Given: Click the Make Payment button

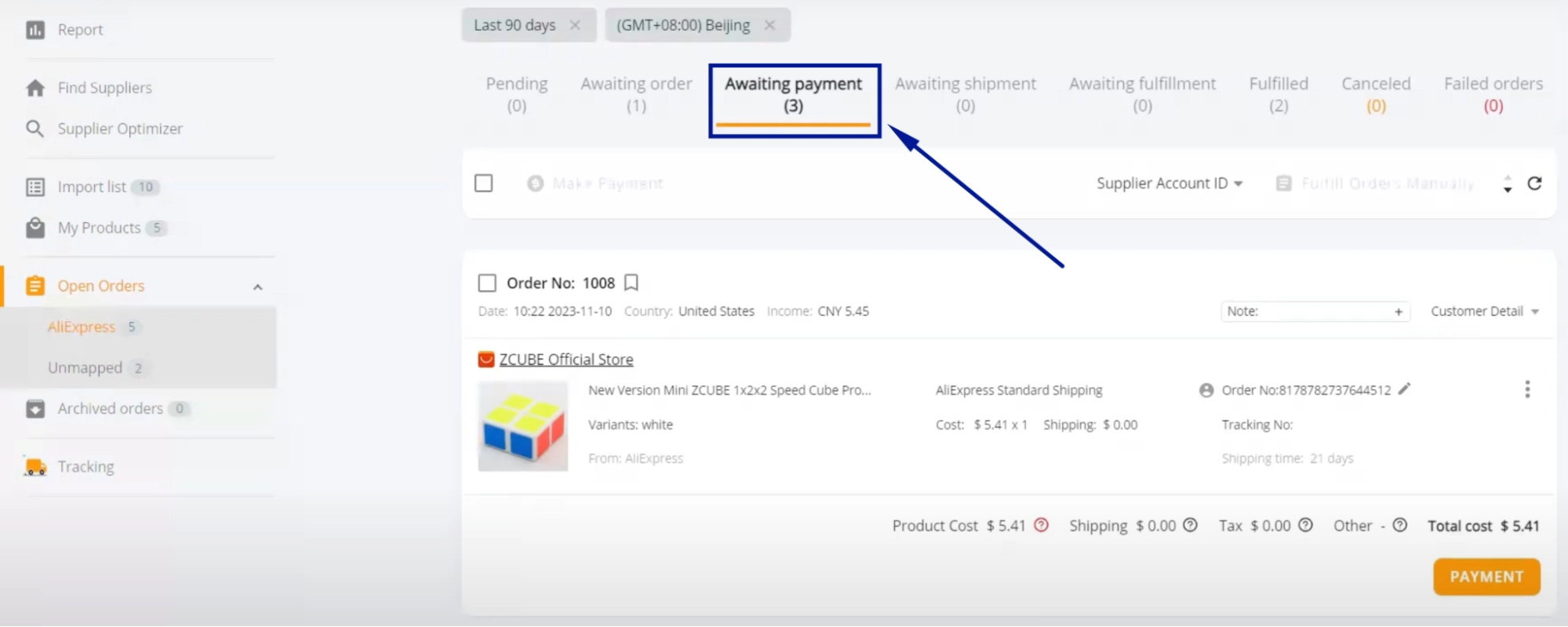Looking at the screenshot, I should [595, 184].
